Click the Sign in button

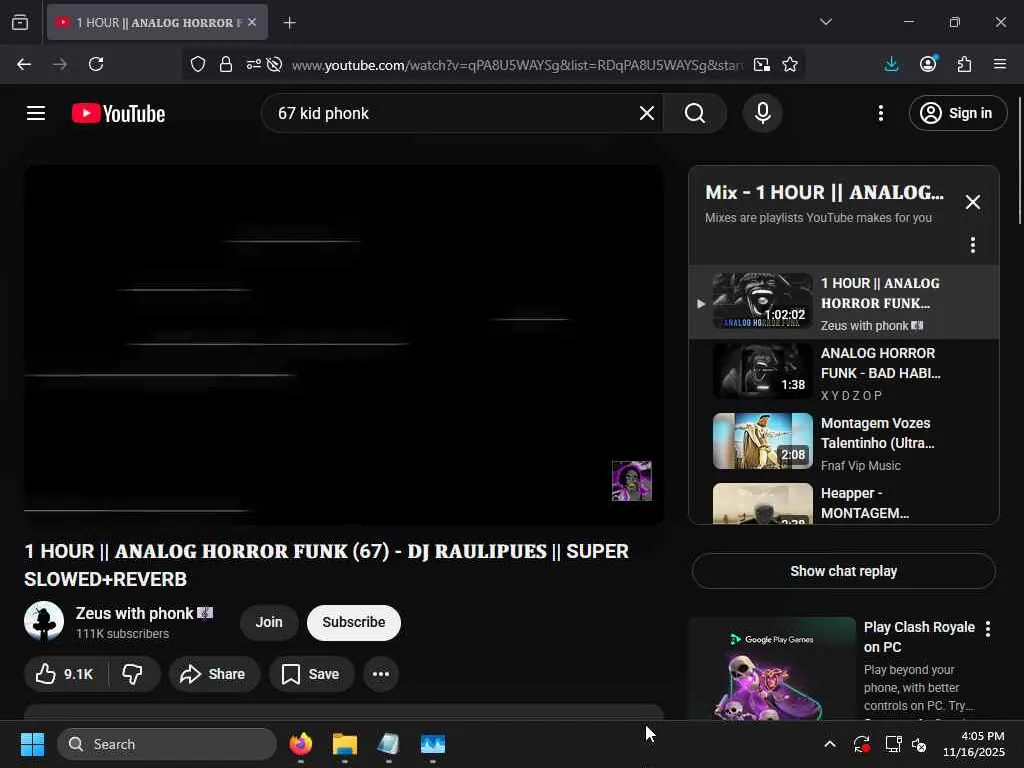tap(957, 113)
